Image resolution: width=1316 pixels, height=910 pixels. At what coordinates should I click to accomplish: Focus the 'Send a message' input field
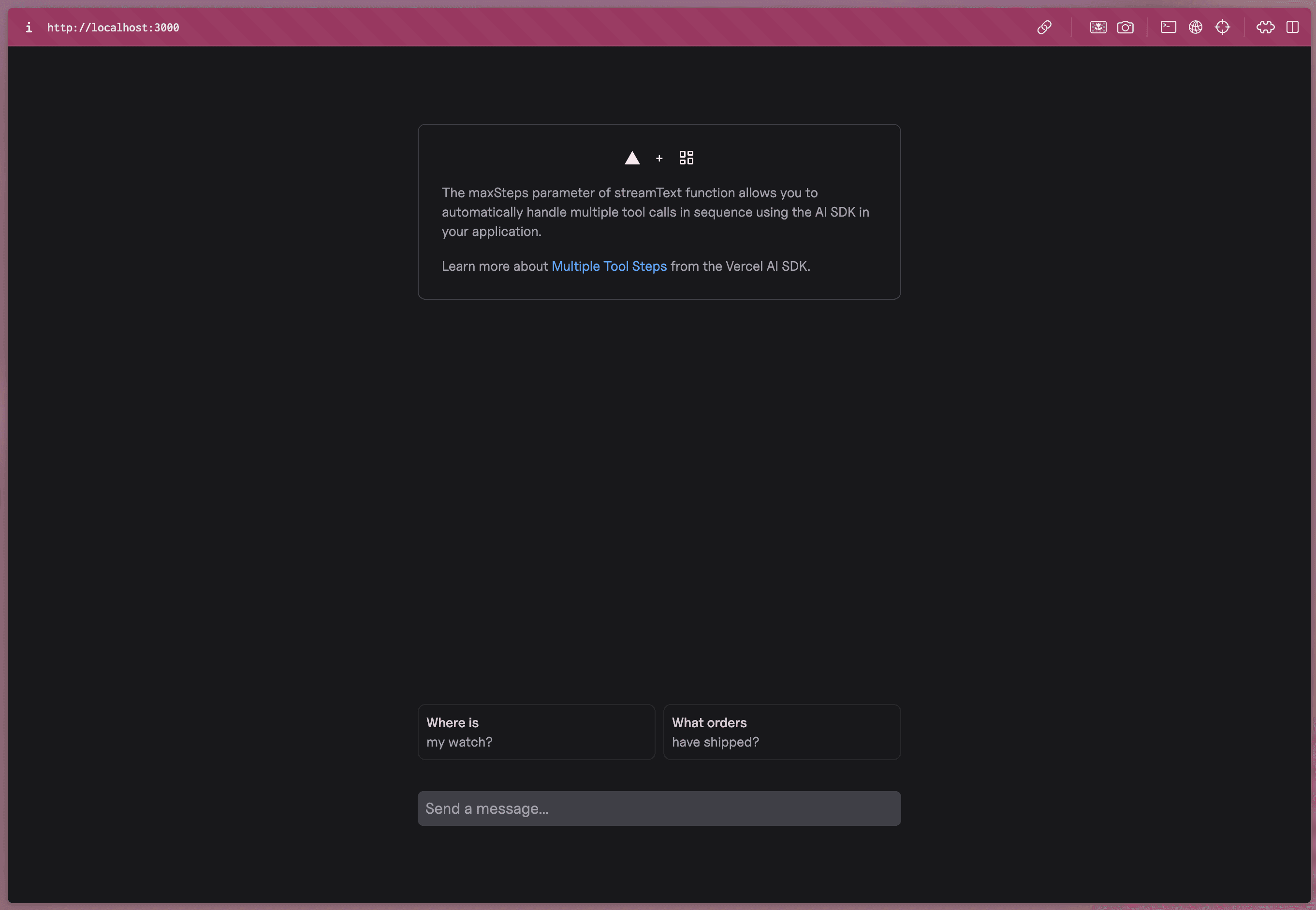tap(658, 808)
